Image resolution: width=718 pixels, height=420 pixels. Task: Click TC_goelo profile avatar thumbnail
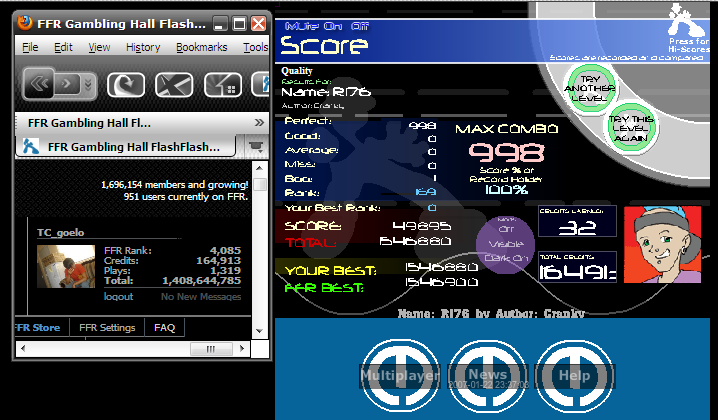coord(66,266)
